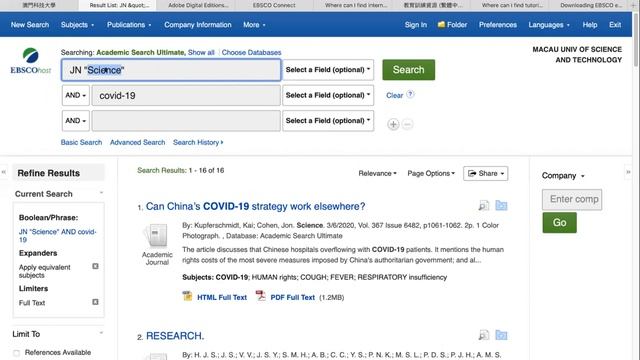Switch to the EBSCO Connect browser tab

(x=274, y=5)
